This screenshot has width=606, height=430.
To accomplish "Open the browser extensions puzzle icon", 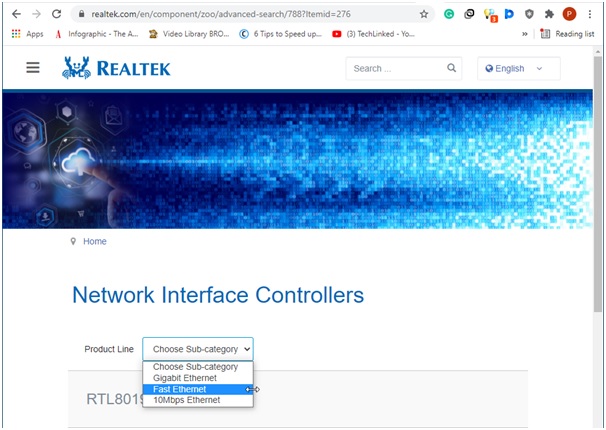I will coord(549,14).
